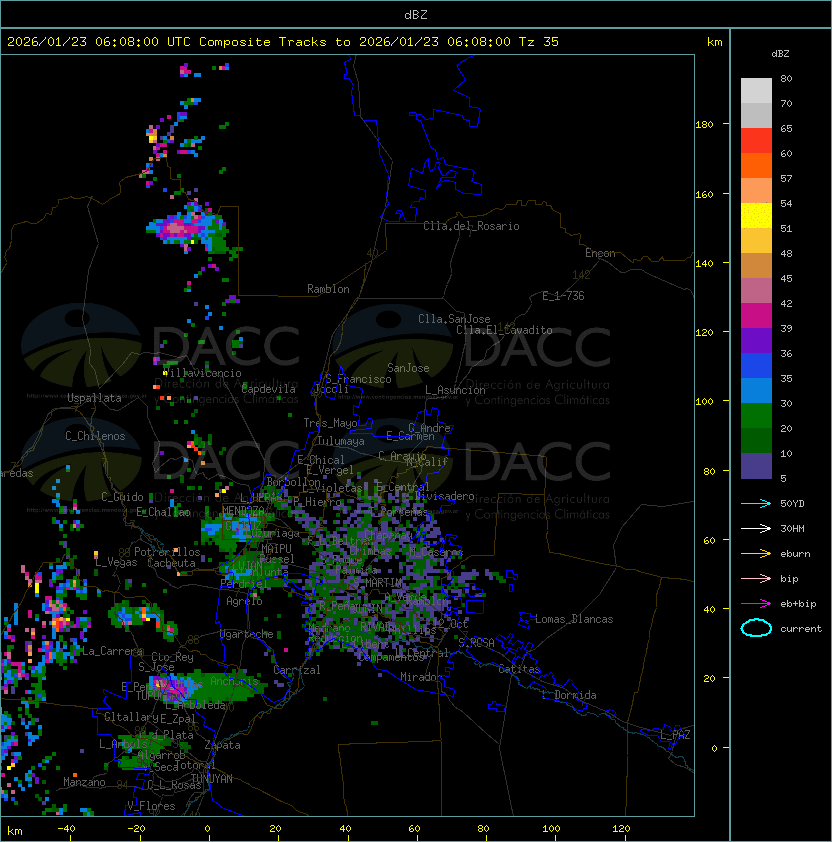Click the SanJose label near S_Francisco
The width and height of the screenshot is (832, 842).
click(408, 368)
